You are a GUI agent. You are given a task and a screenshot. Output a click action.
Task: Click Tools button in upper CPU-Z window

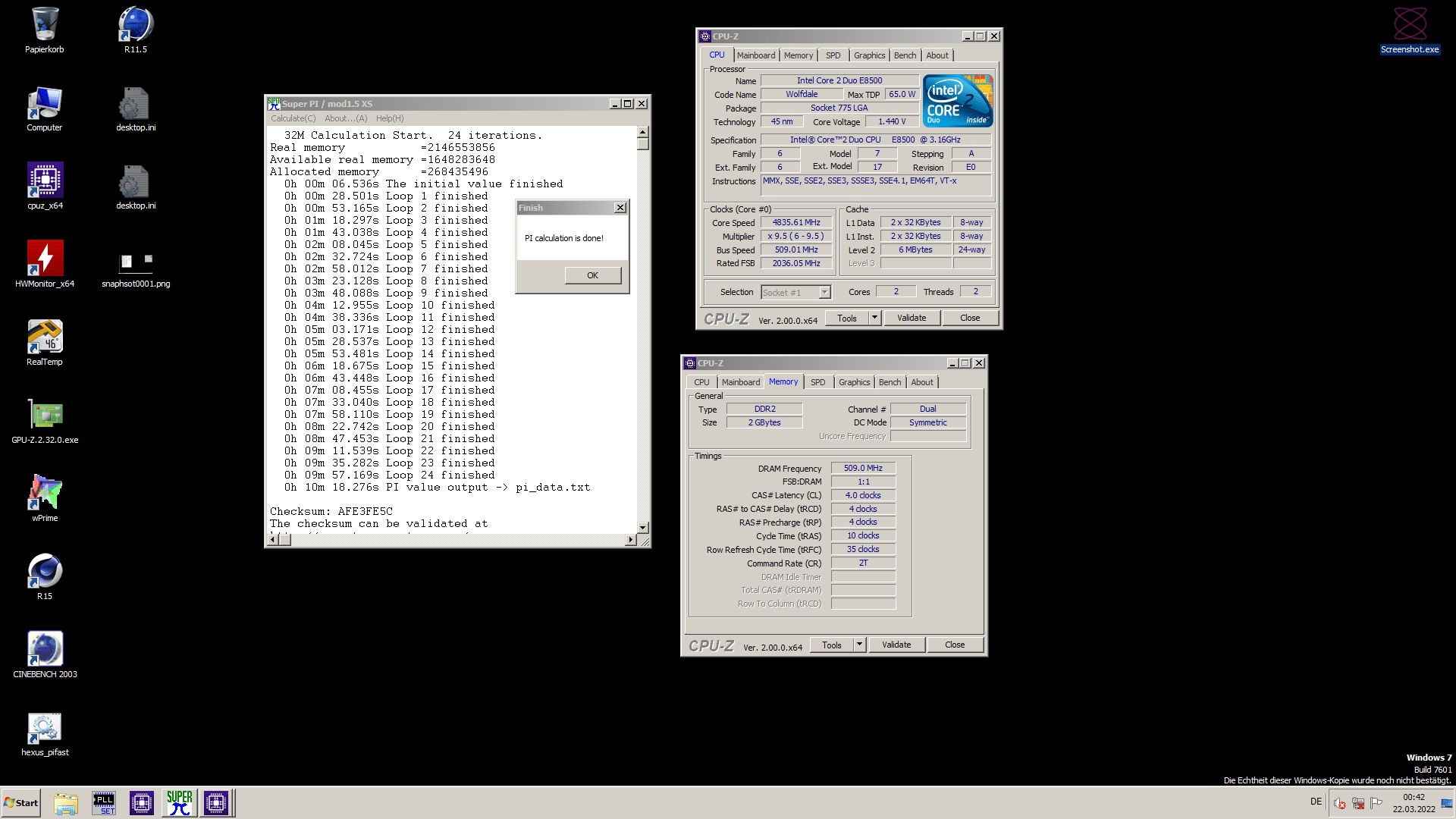tap(847, 318)
